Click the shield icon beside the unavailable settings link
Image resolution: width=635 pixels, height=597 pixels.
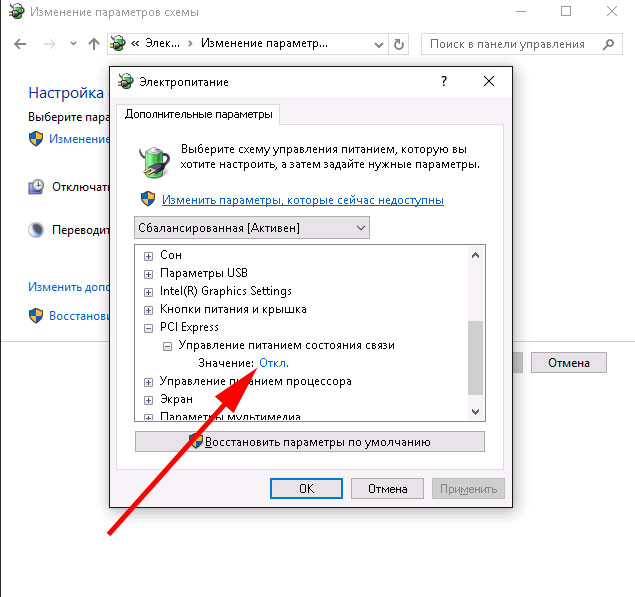(x=148, y=199)
